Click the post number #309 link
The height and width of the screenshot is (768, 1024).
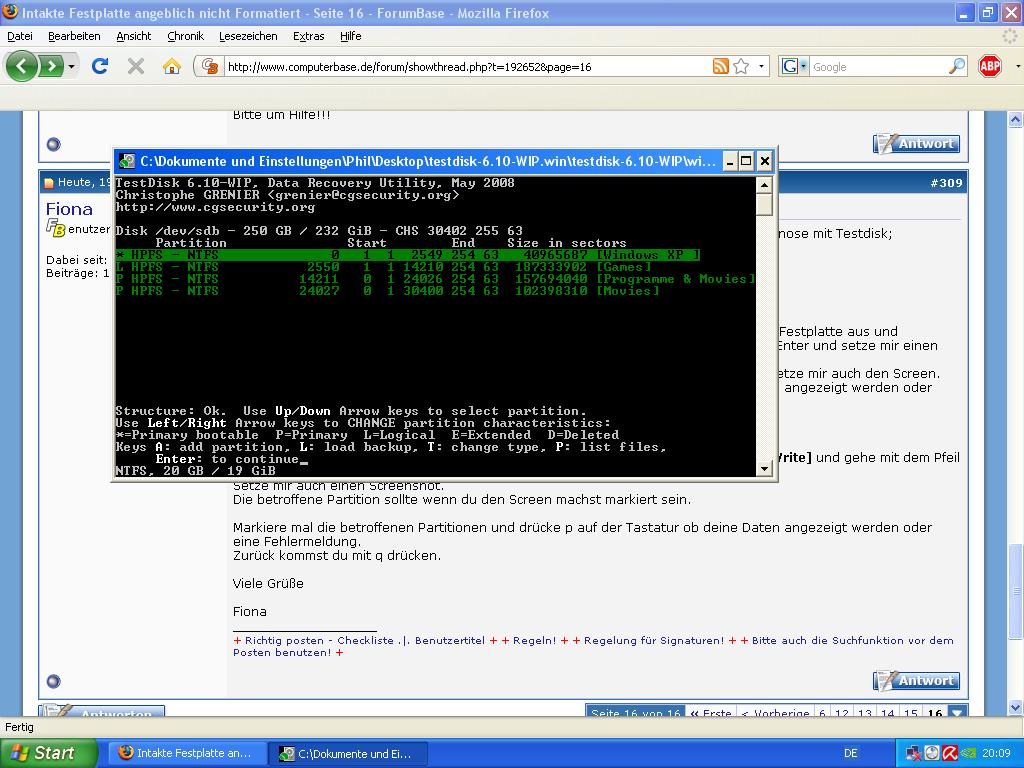(946, 183)
